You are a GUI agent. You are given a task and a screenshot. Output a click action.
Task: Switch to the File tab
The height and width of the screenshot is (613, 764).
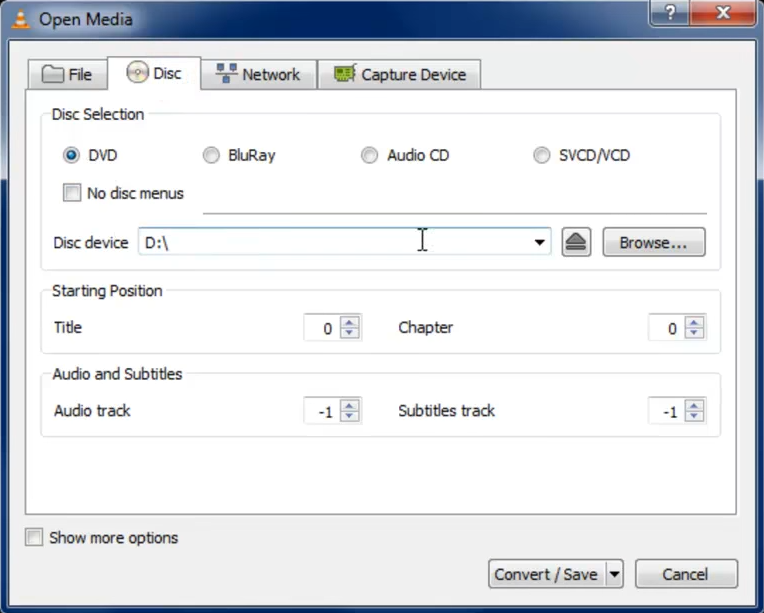tap(67, 74)
